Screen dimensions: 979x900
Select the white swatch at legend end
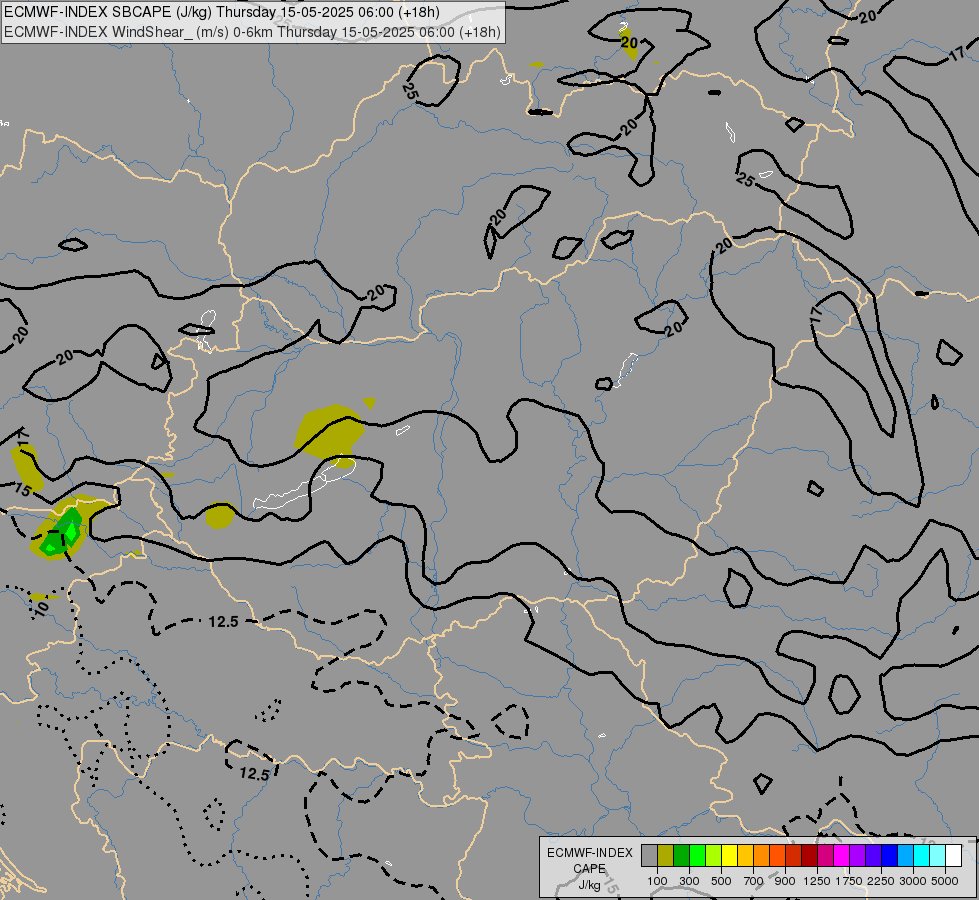[x=953, y=856]
